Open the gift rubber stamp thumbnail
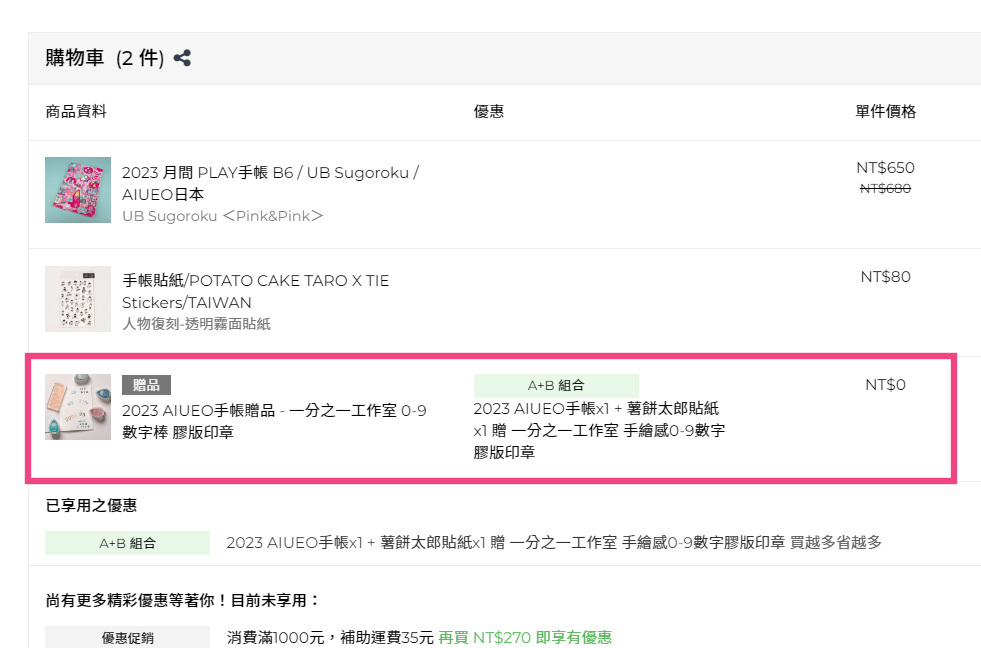981x648 pixels. [78, 407]
